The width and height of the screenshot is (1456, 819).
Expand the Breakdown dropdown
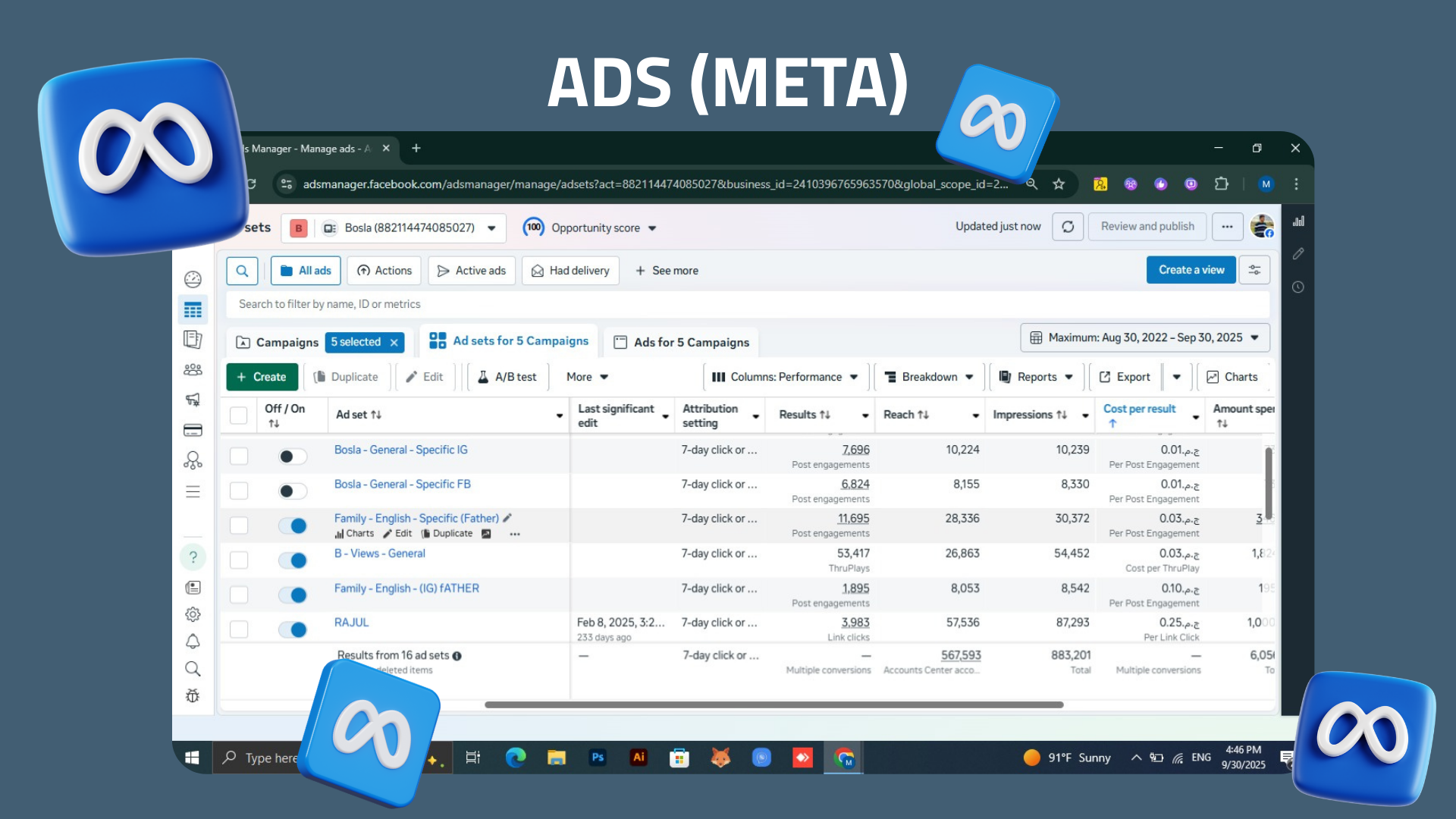[929, 377]
